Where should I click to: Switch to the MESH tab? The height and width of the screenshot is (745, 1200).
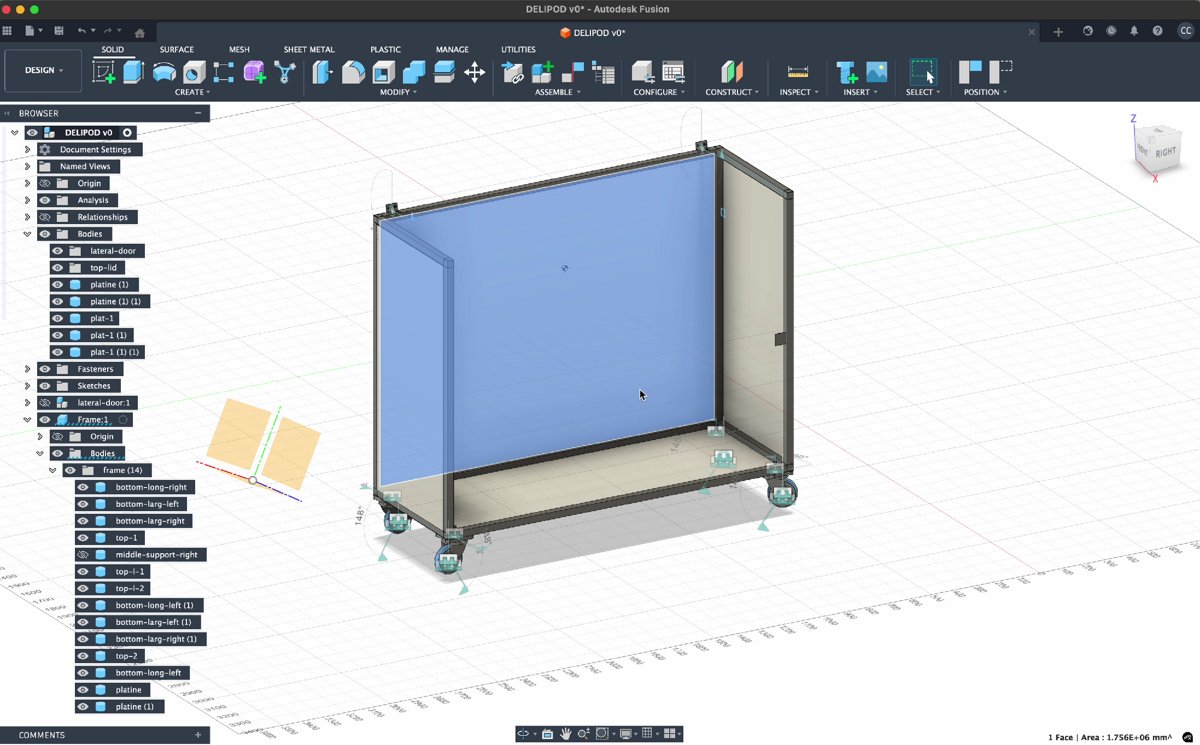point(239,49)
